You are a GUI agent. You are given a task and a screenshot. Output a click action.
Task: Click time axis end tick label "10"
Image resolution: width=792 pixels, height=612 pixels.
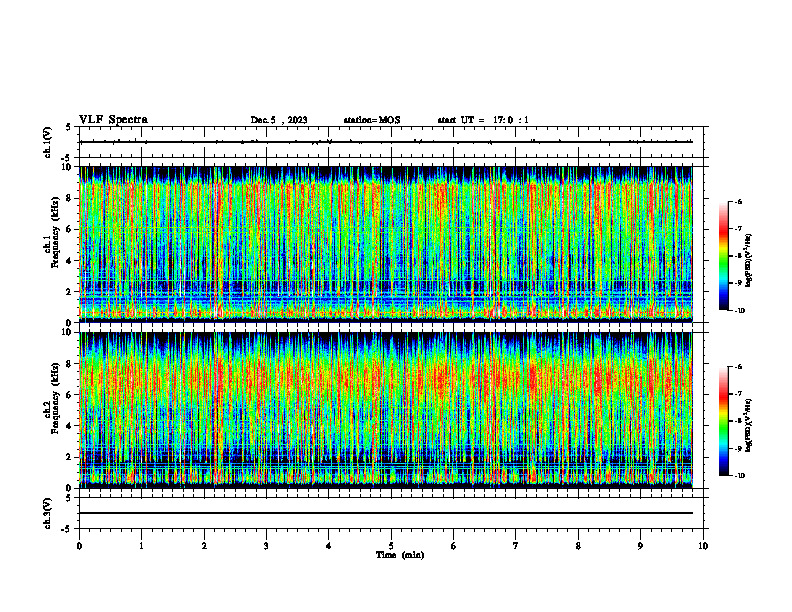703,546
